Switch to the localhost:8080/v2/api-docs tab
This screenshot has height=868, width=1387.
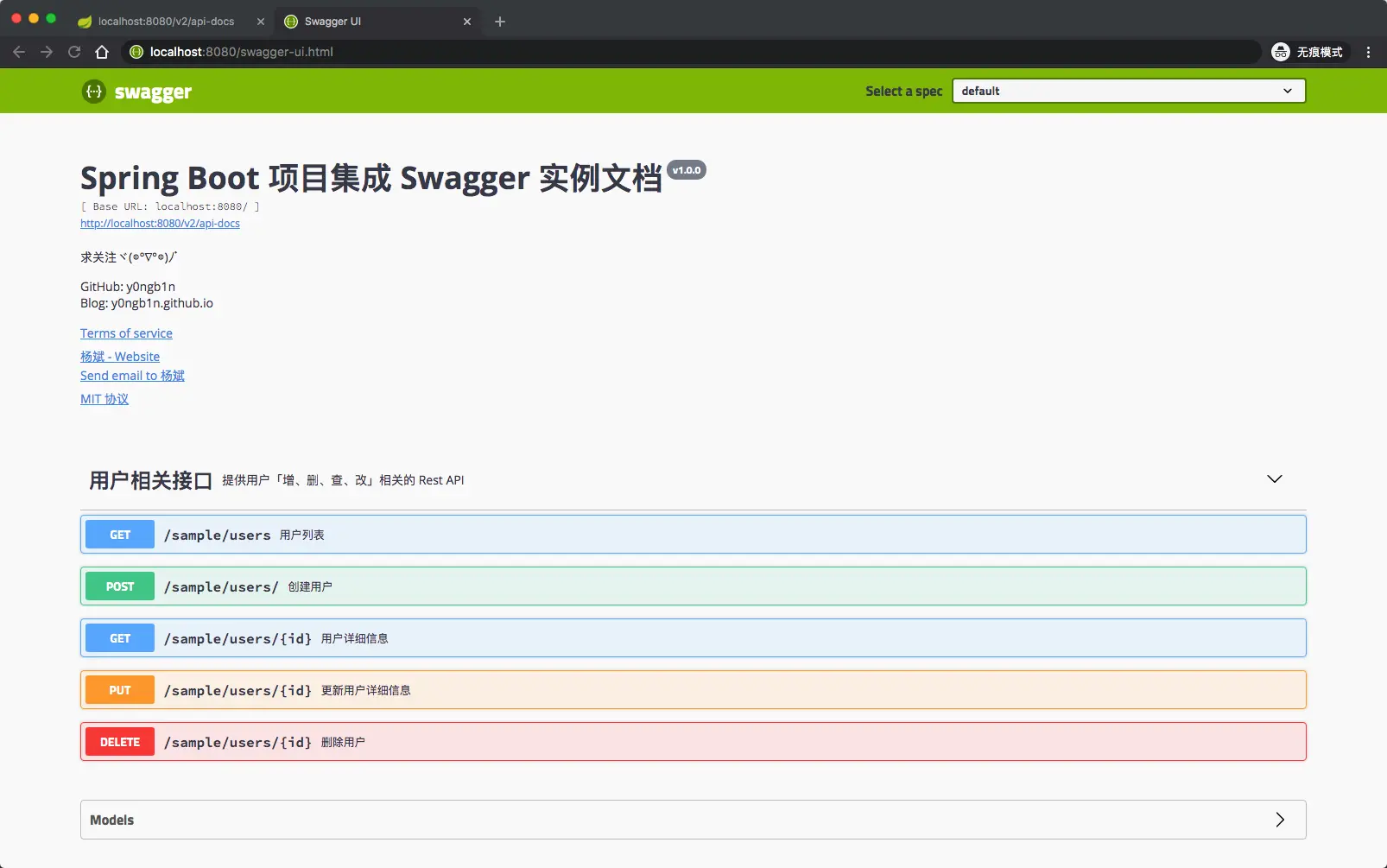click(164, 22)
